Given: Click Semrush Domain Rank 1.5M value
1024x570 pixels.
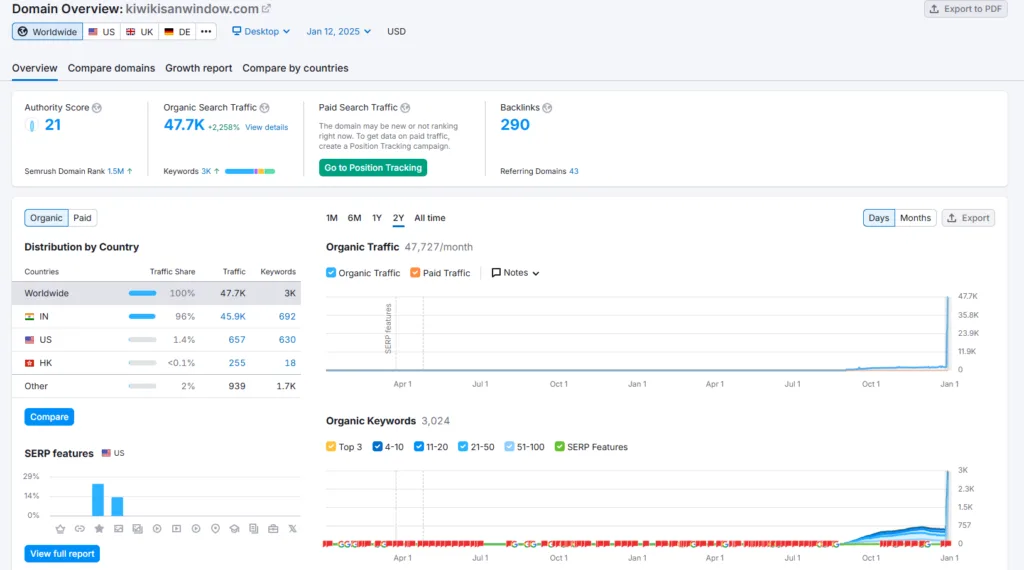Looking at the screenshot, I should pos(116,171).
